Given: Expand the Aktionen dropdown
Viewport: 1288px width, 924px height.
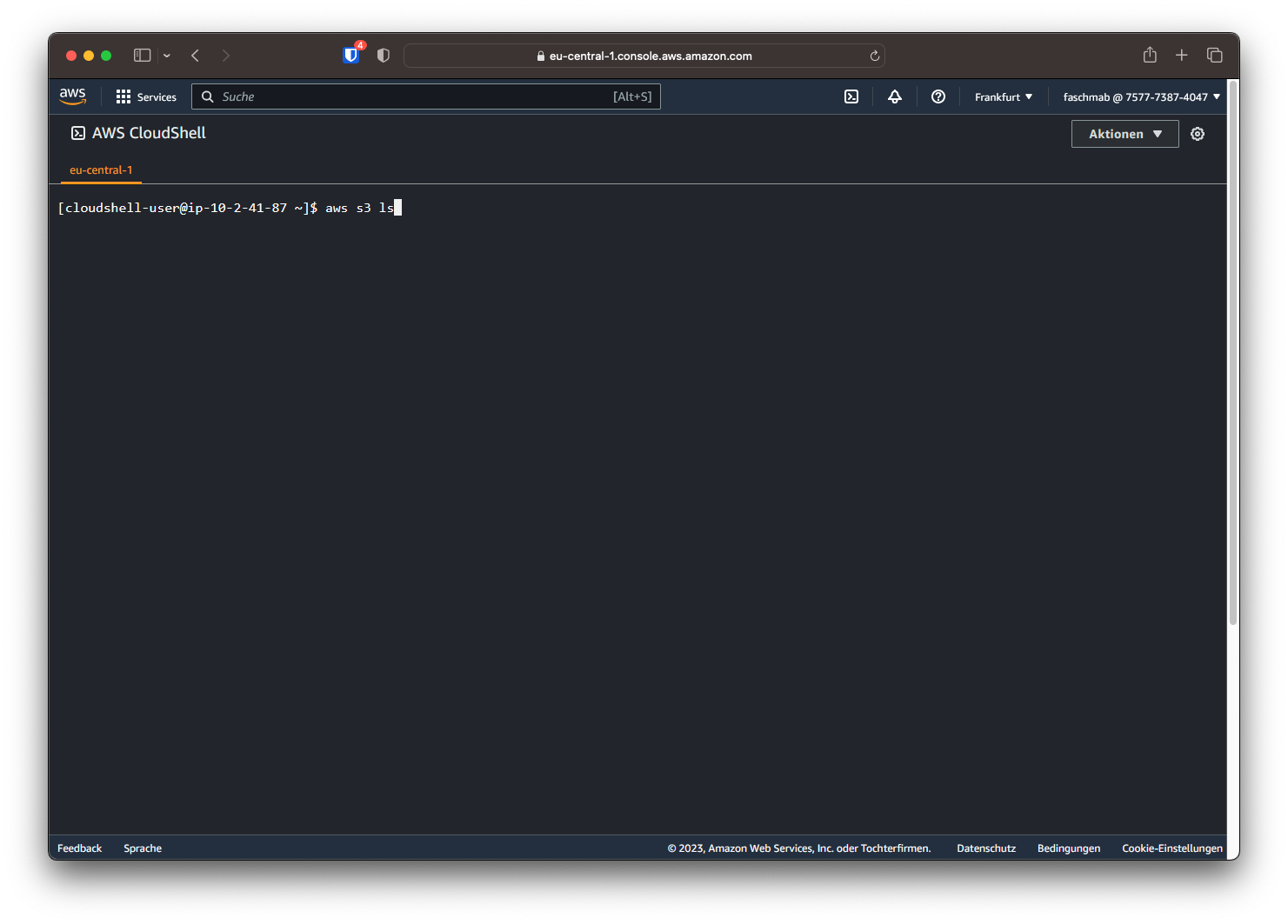Looking at the screenshot, I should [1125, 134].
